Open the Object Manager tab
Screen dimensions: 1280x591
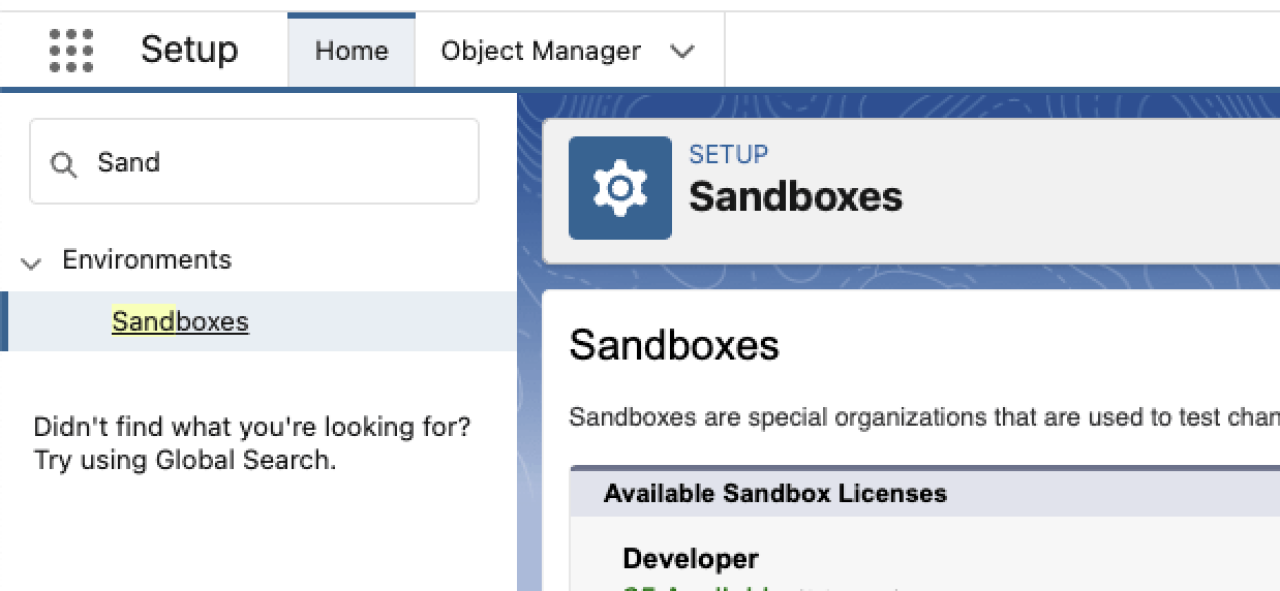(x=540, y=51)
